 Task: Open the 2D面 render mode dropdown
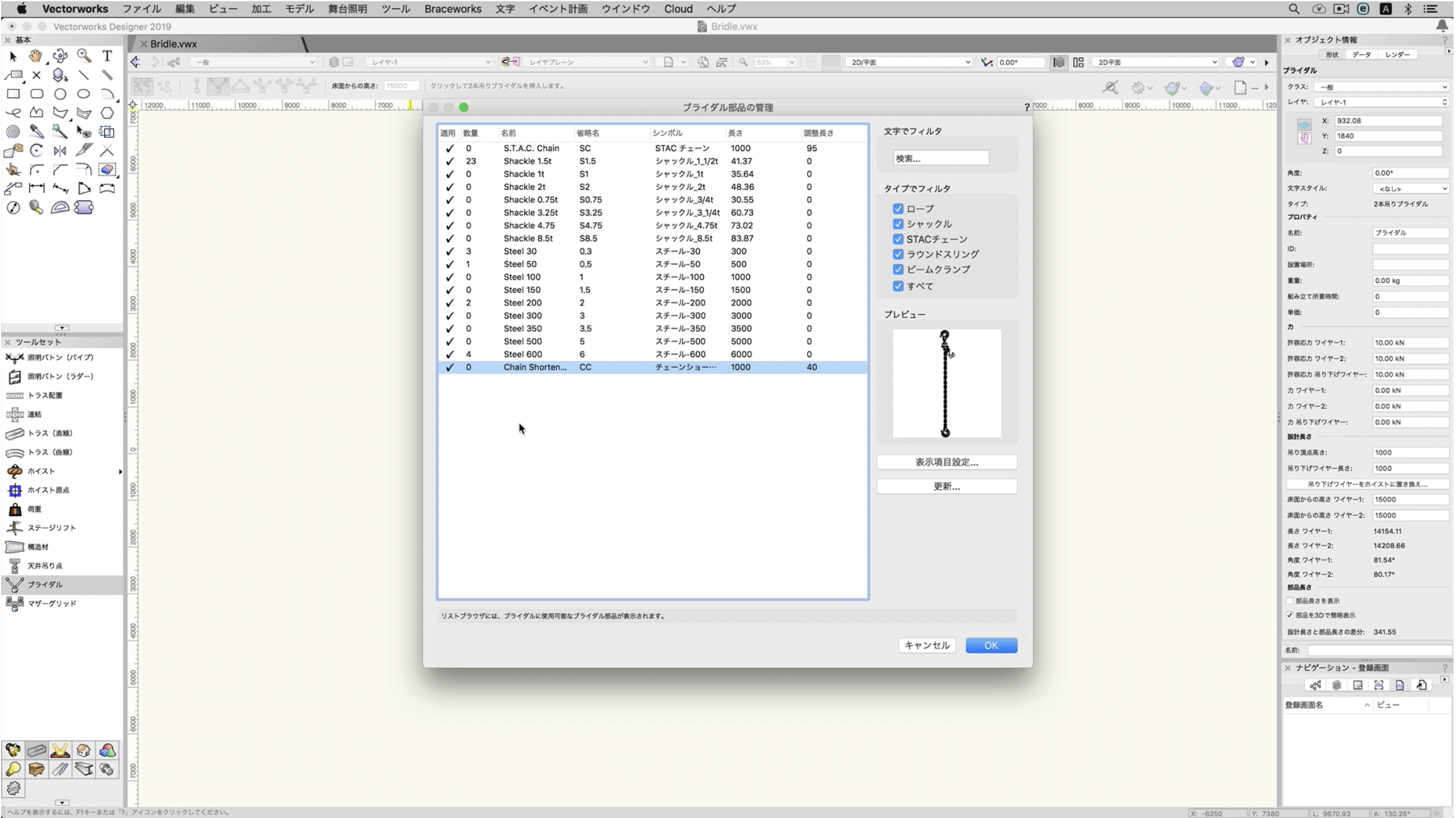[x=1156, y=62]
